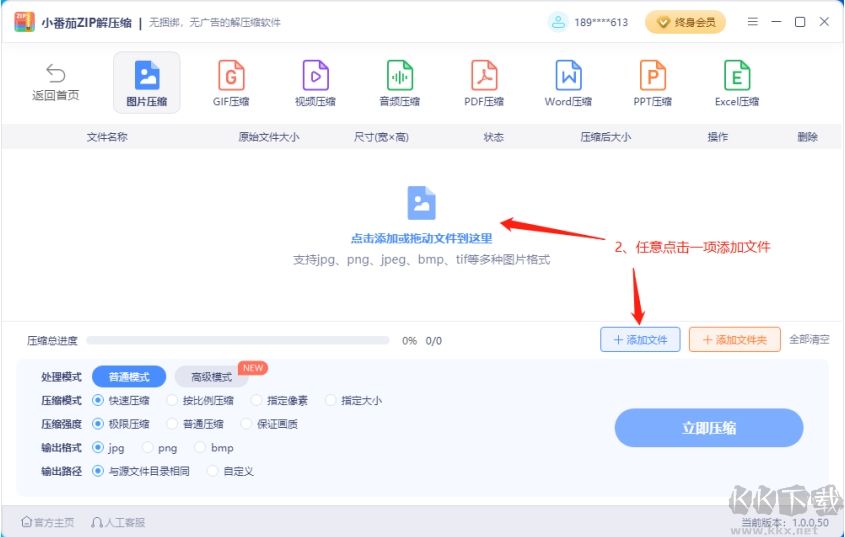Viewport: 845px width, 537px height.
Task: Switch to 高级模式 processing mode
Action: point(211,376)
